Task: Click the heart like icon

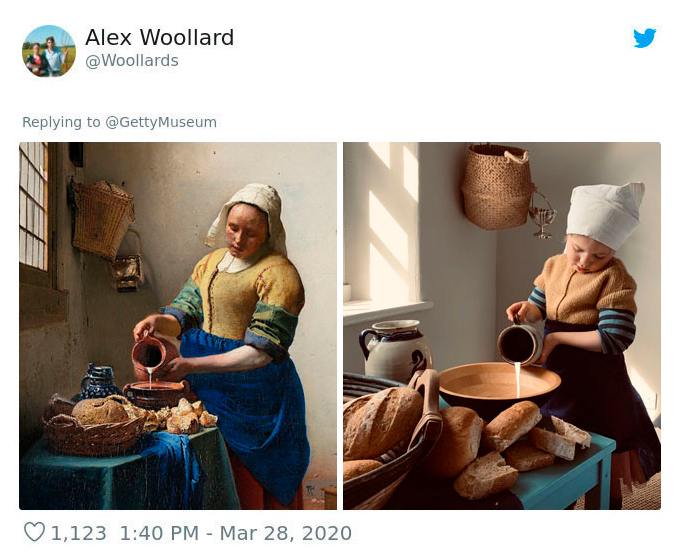Action: [x=34, y=532]
